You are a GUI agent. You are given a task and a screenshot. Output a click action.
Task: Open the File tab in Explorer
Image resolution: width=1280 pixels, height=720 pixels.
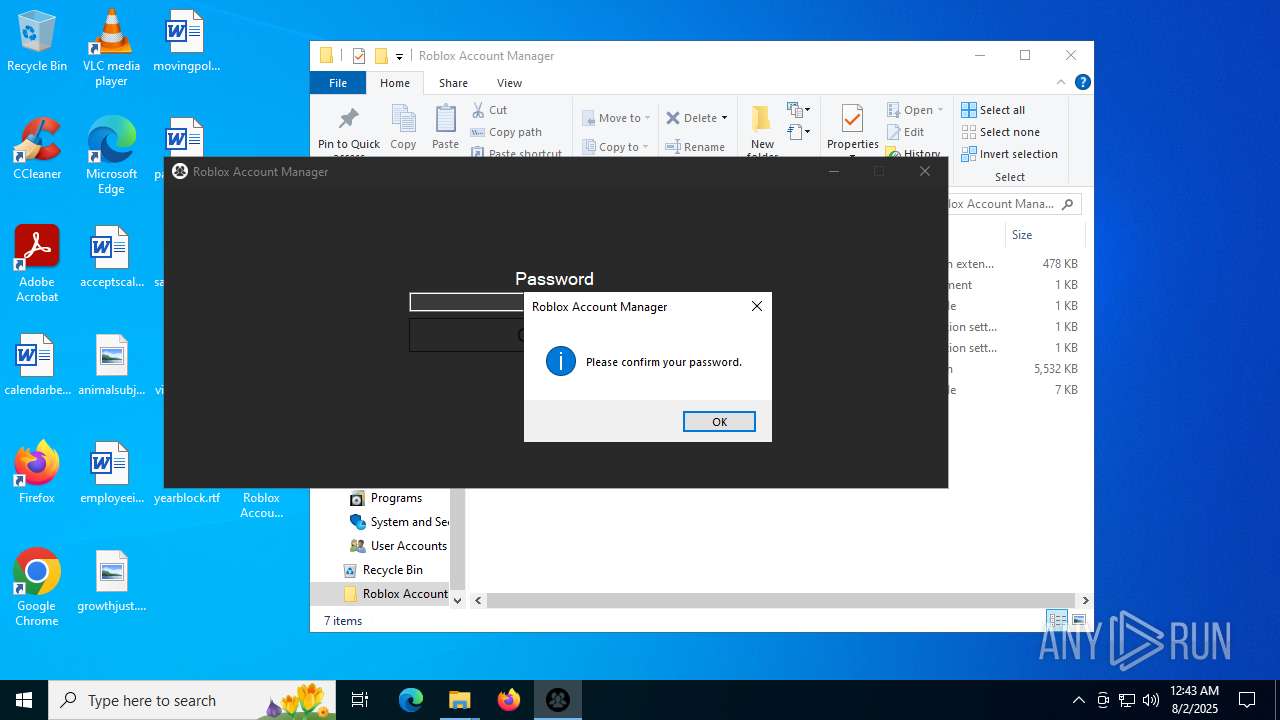pos(338,83)
